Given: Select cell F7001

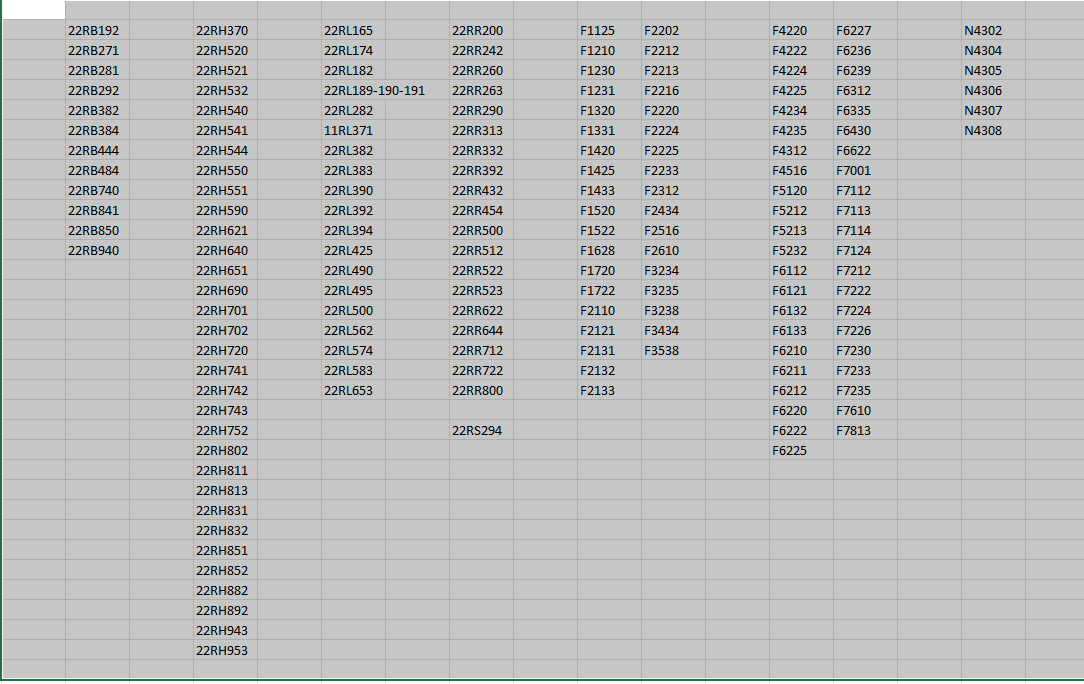Looking at the screenshot, I should 854,171.
